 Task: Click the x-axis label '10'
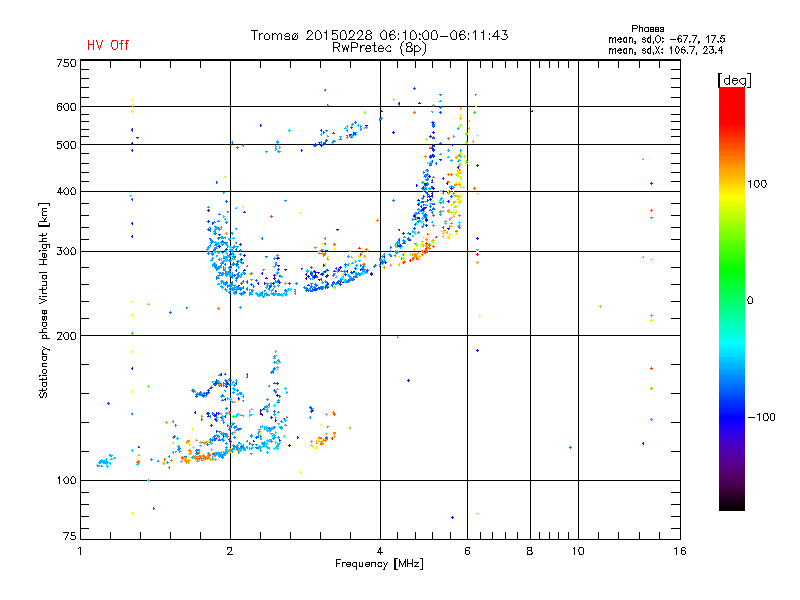click(578, 551)
